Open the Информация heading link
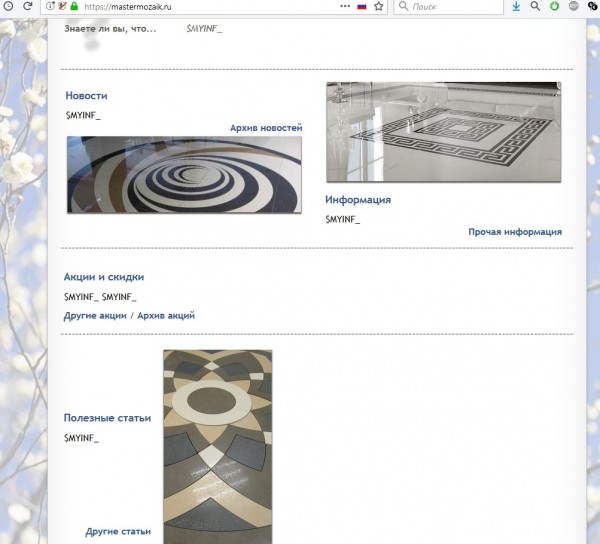 pos(358,200)
